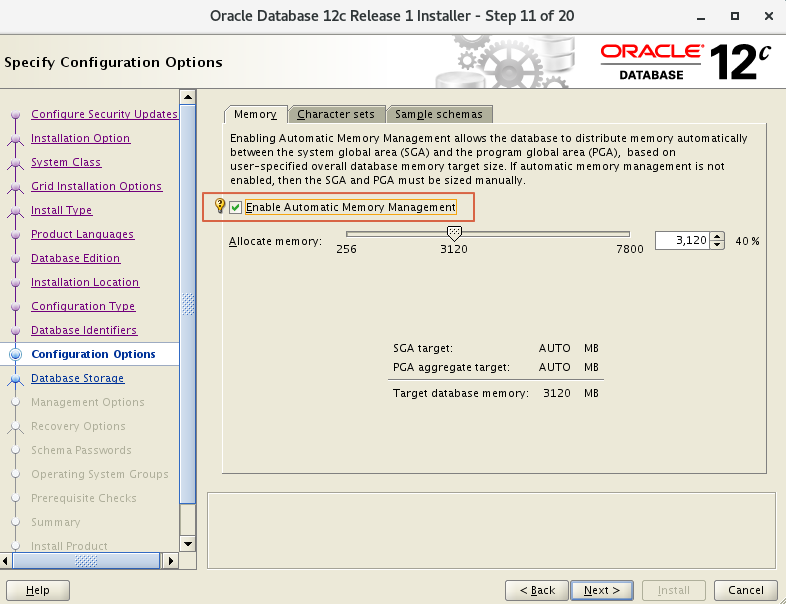
Task: Click the Back button
Action: click(x=537, y=590)
